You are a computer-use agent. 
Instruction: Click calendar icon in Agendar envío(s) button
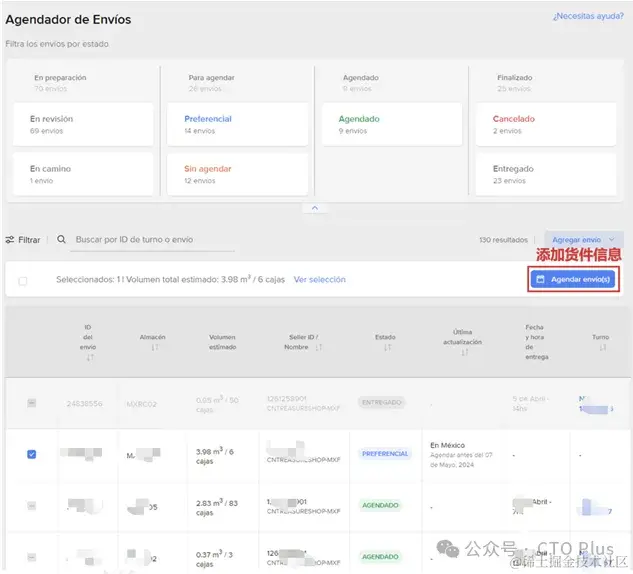click(x=541, y=279)
